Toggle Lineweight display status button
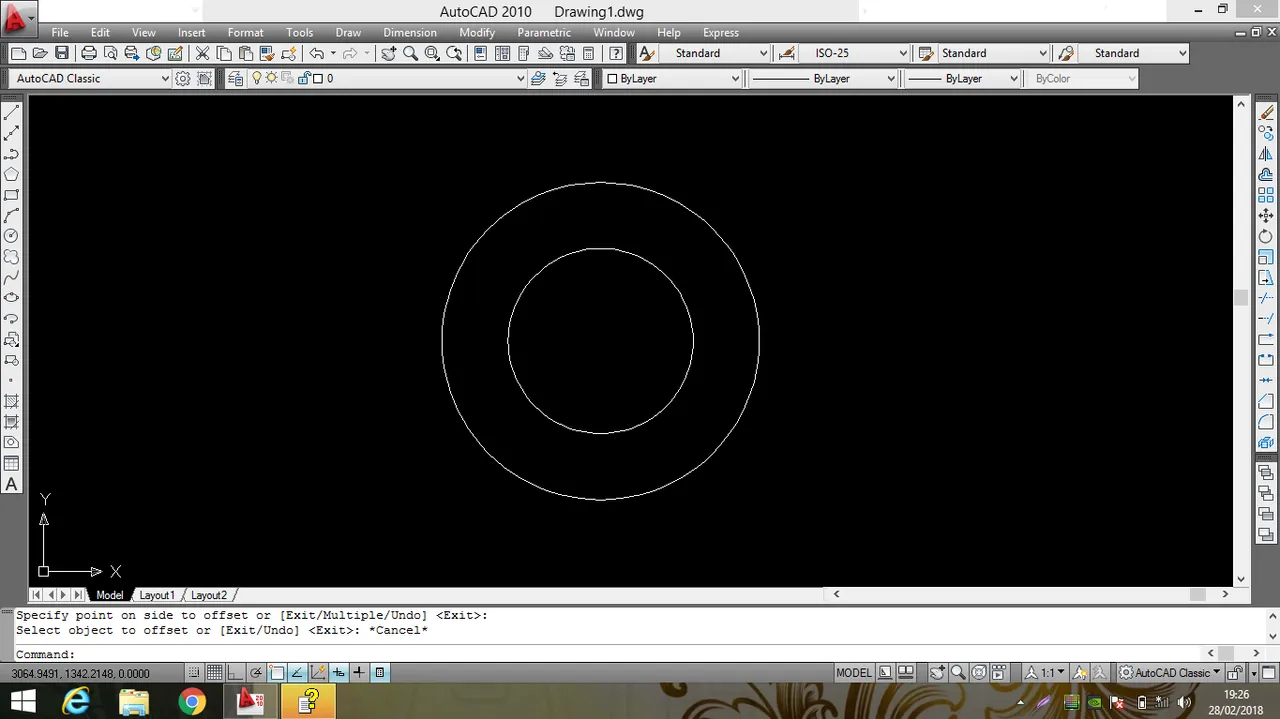This screenshot has width=1280, height=719. point(359,673)
